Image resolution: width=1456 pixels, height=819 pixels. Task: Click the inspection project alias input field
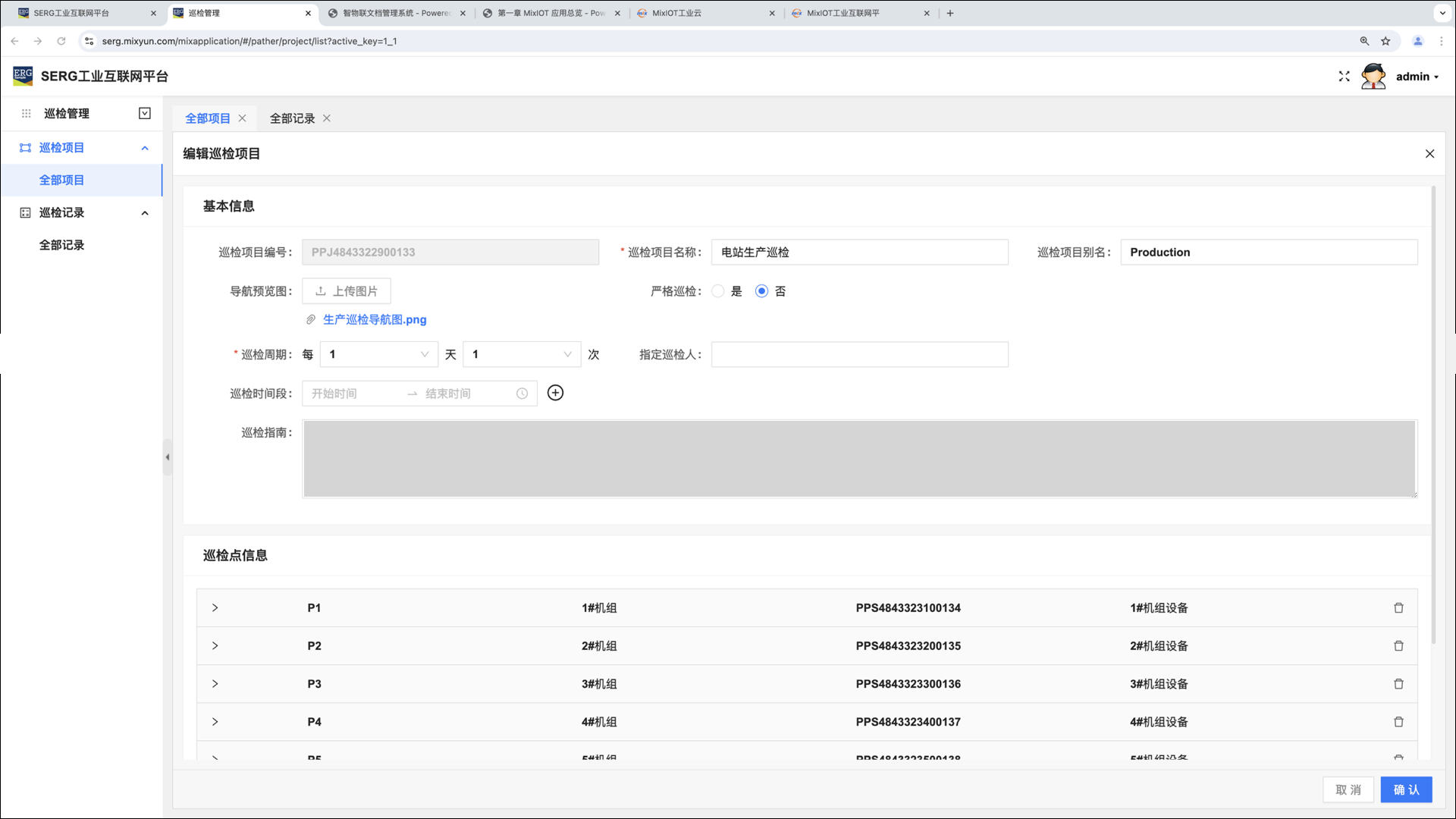pyautogui.click(x=1268, y=253)
